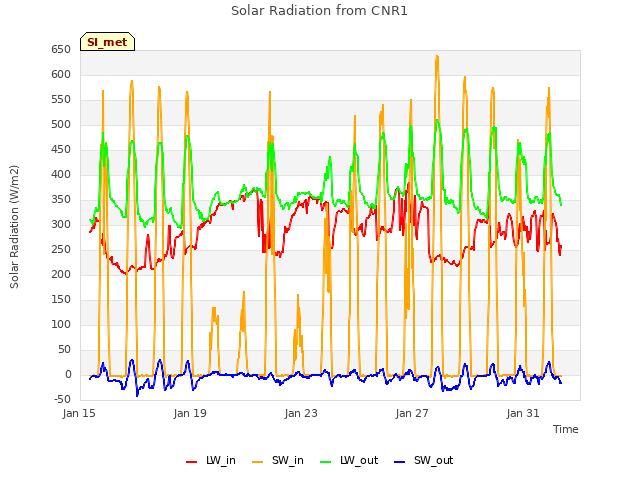Select the SW_out legend label
This screenshot has width=640, height=480.
(433, 460)
